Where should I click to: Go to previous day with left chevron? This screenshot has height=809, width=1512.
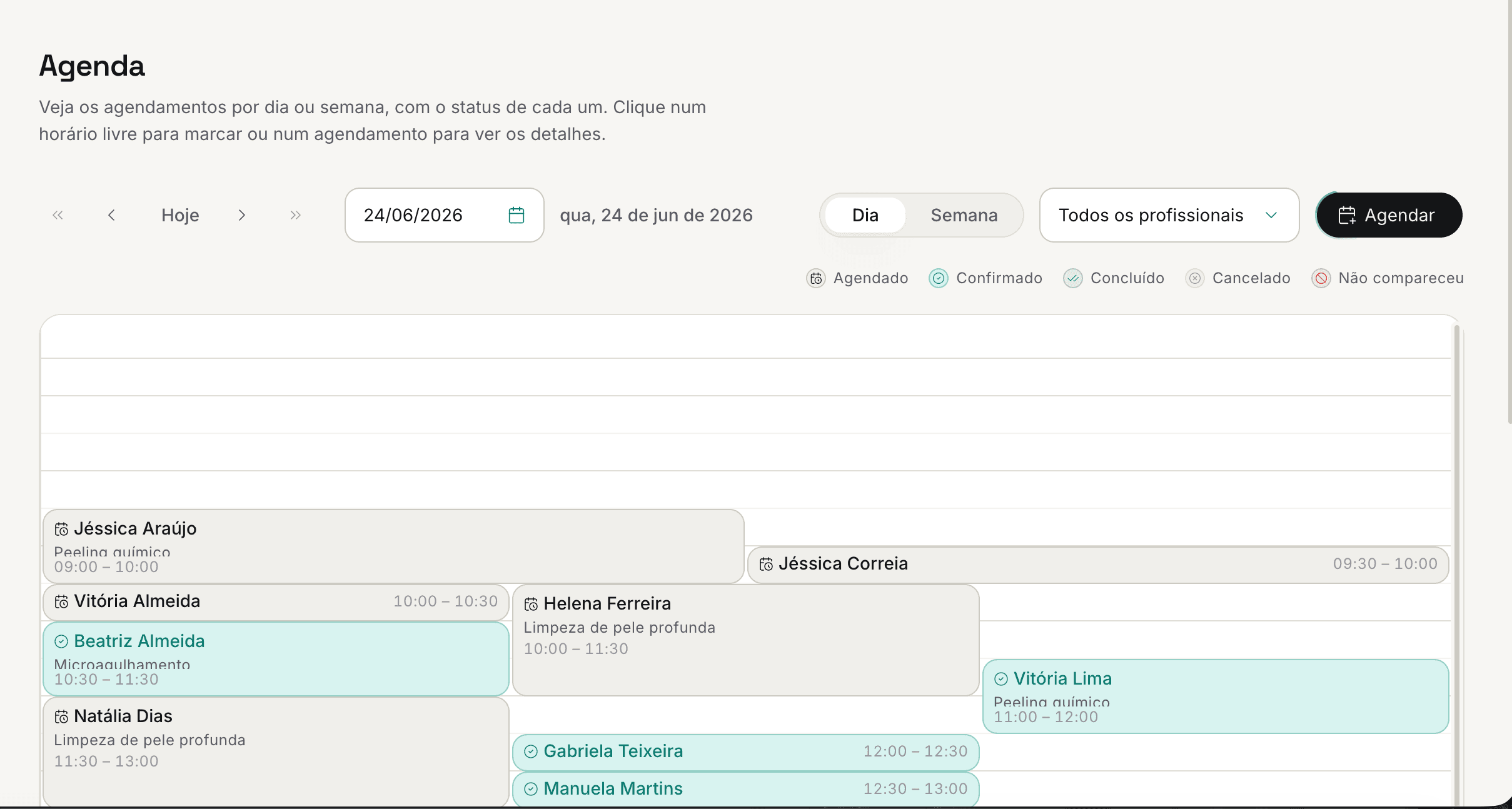coord(111,215)
